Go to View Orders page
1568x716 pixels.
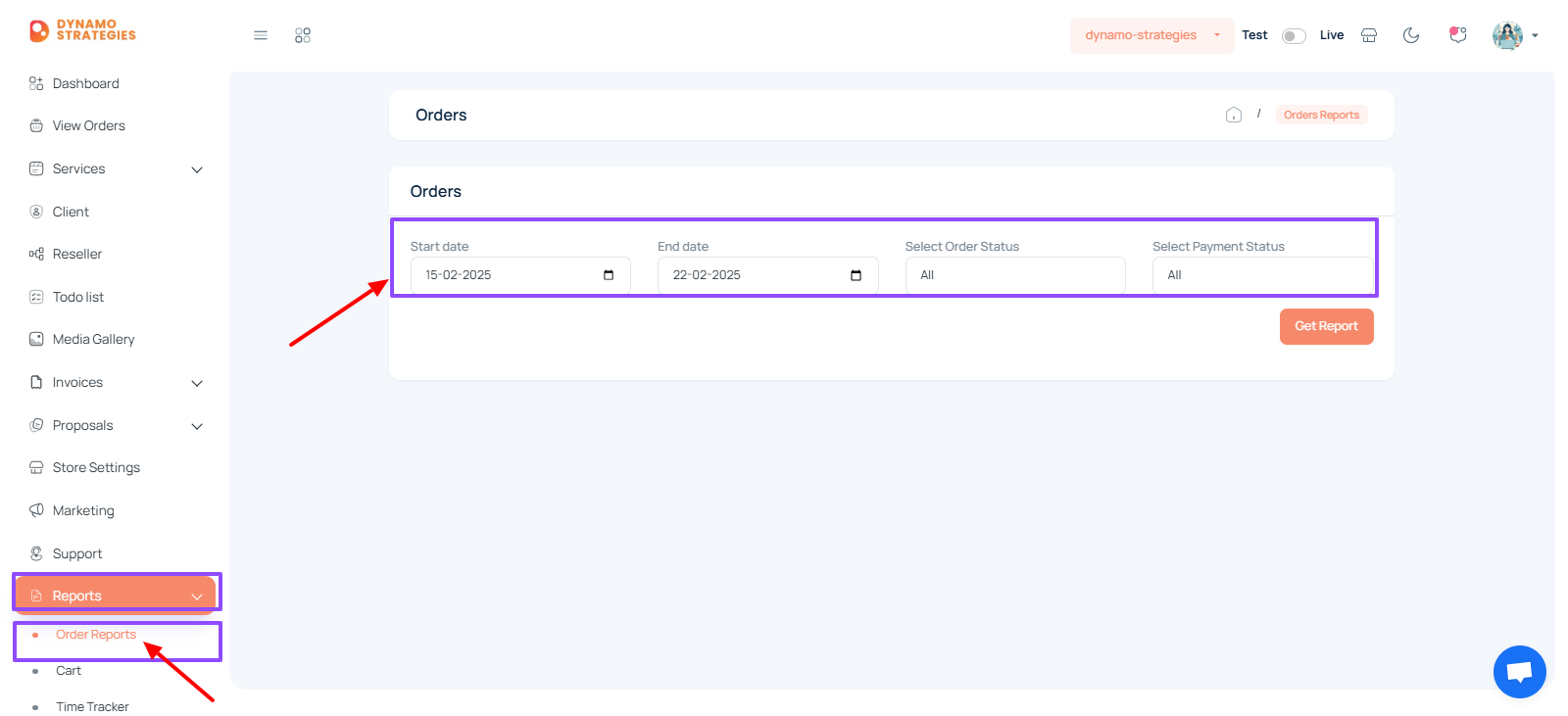point(89,125)
